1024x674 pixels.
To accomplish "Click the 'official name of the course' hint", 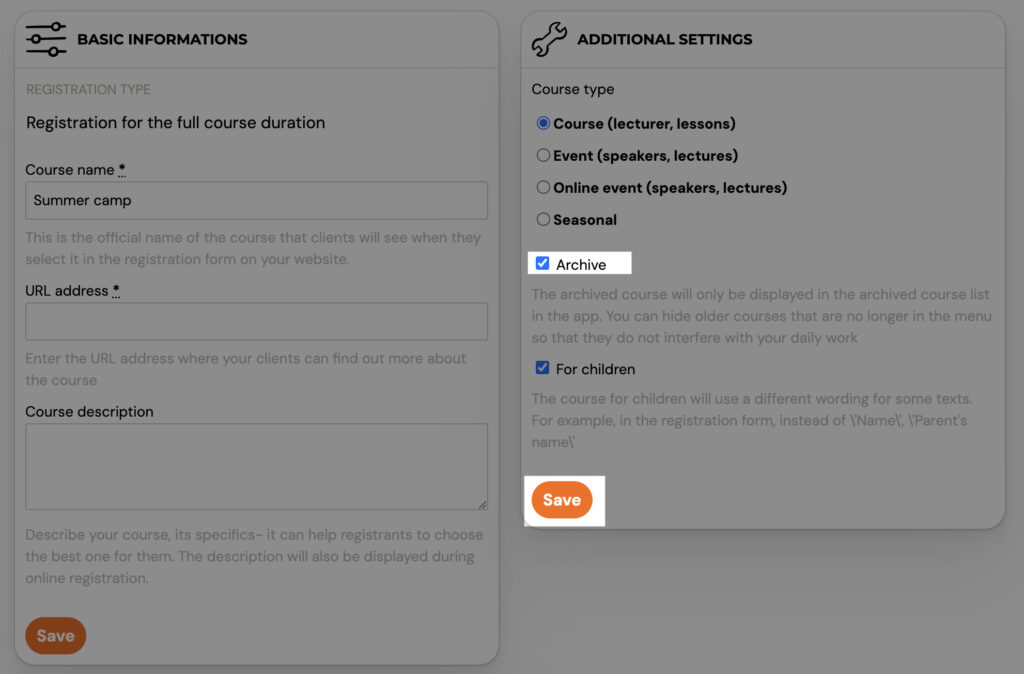I will 253,248.
